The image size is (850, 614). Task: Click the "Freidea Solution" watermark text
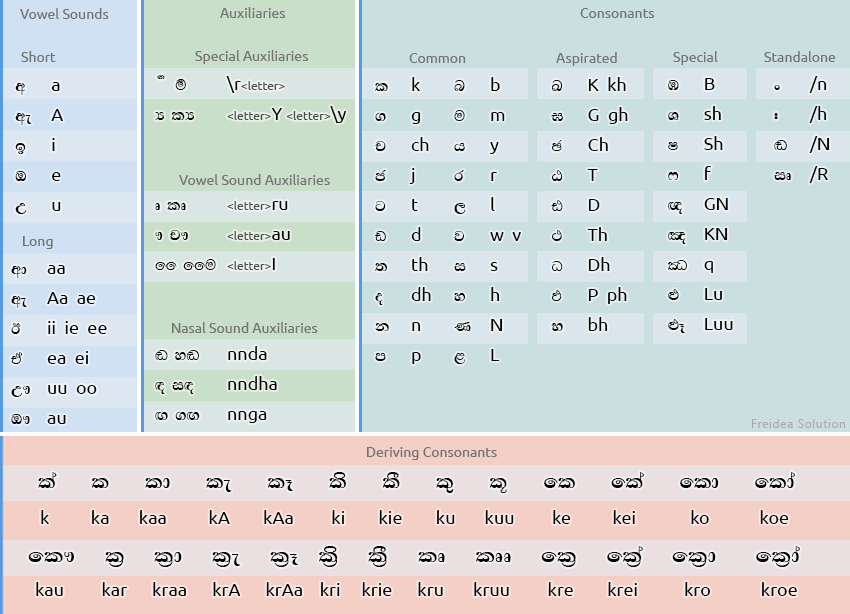799,423
